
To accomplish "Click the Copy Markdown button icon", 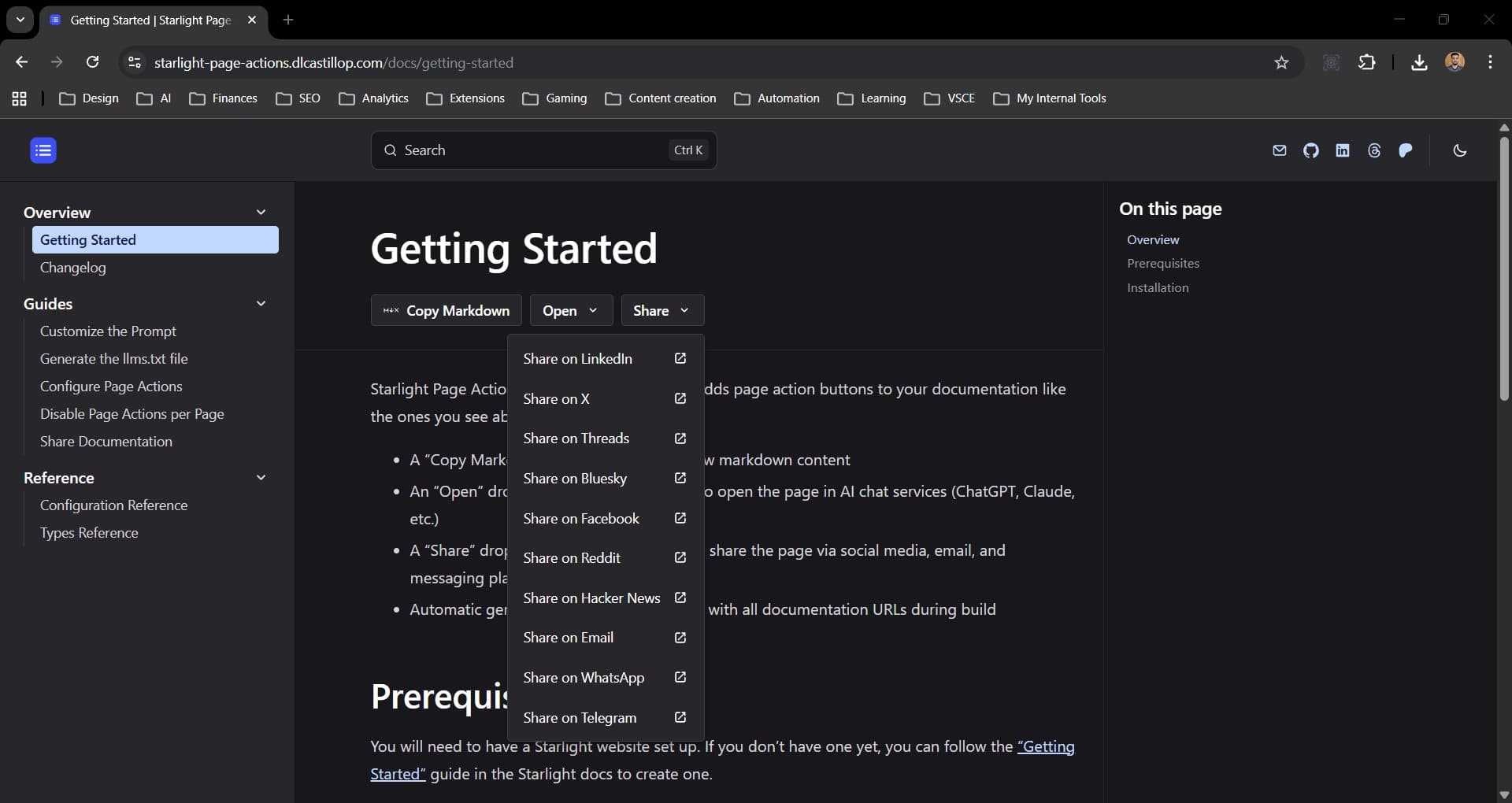I will 391,310.
